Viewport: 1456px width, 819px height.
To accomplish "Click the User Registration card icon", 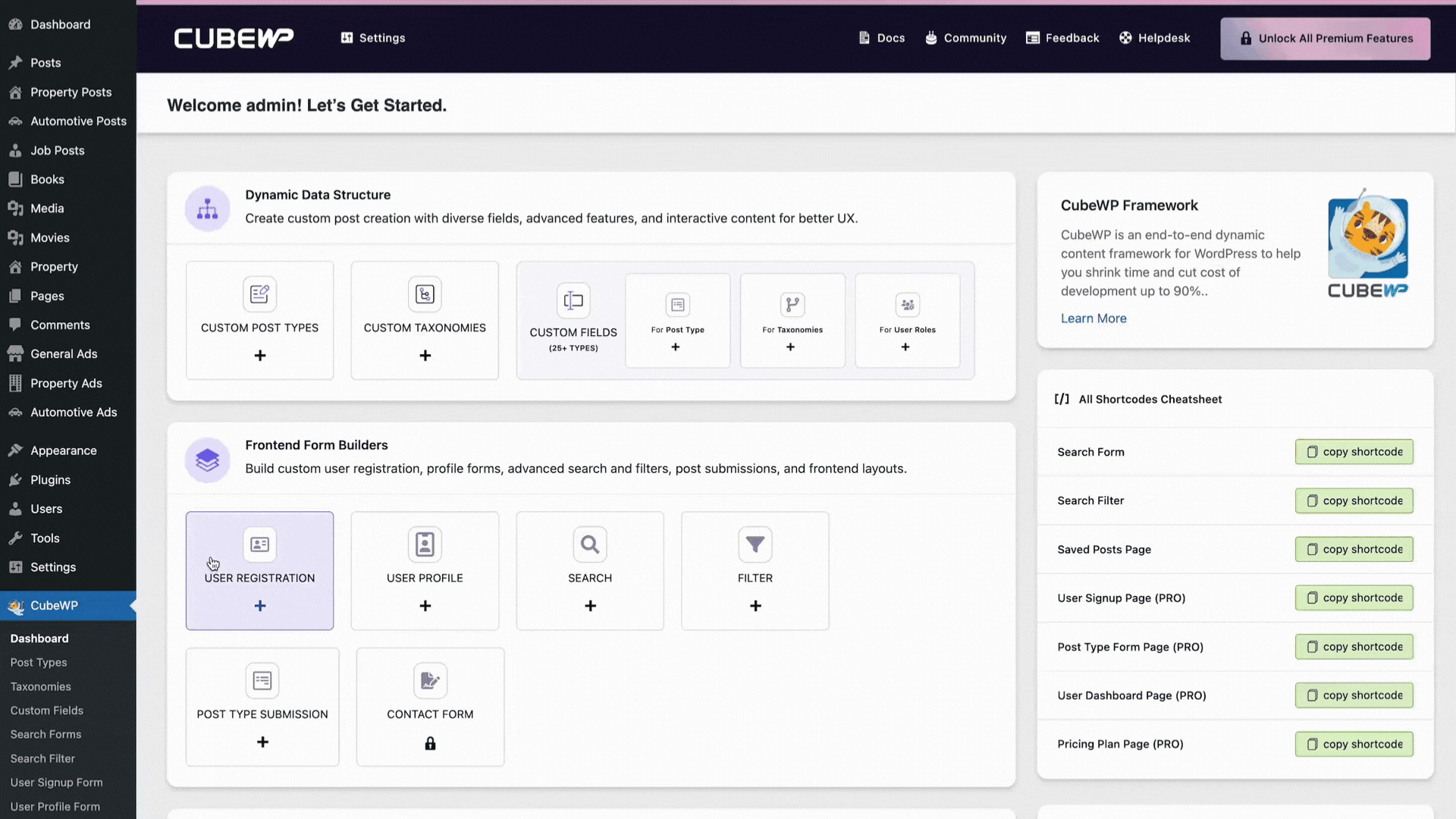I will [x=259, y=544].
